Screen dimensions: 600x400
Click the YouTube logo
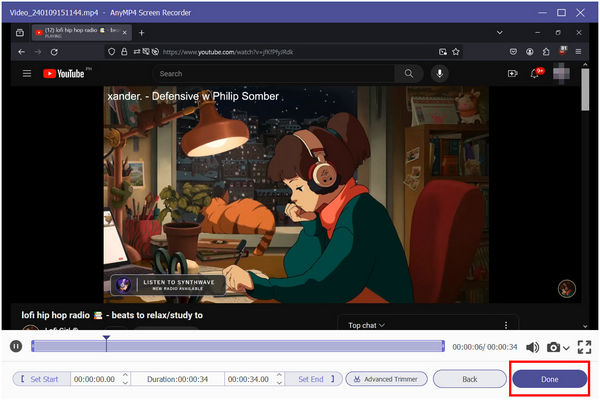[64, 73]
